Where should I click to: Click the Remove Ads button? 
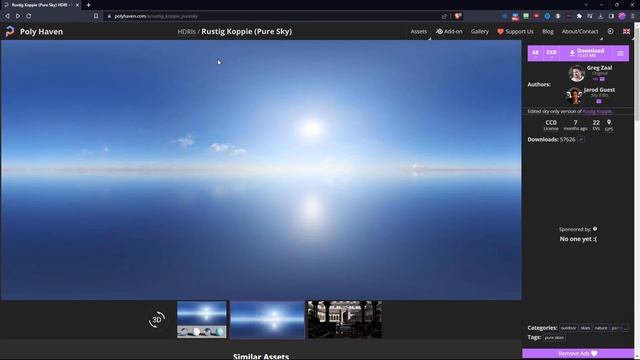(578, 353)
